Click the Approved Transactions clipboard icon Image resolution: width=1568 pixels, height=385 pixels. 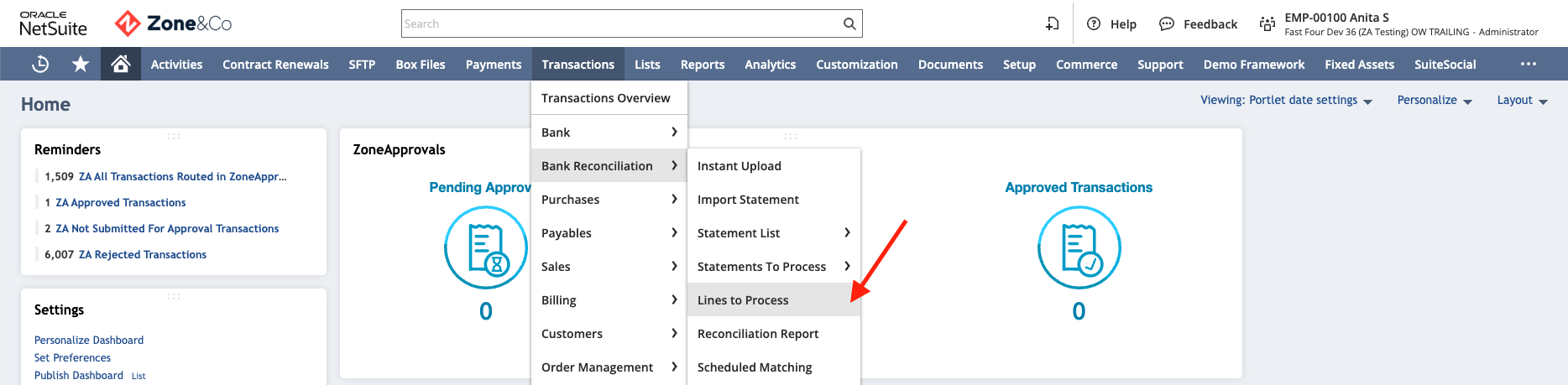tap(1079, 248)
